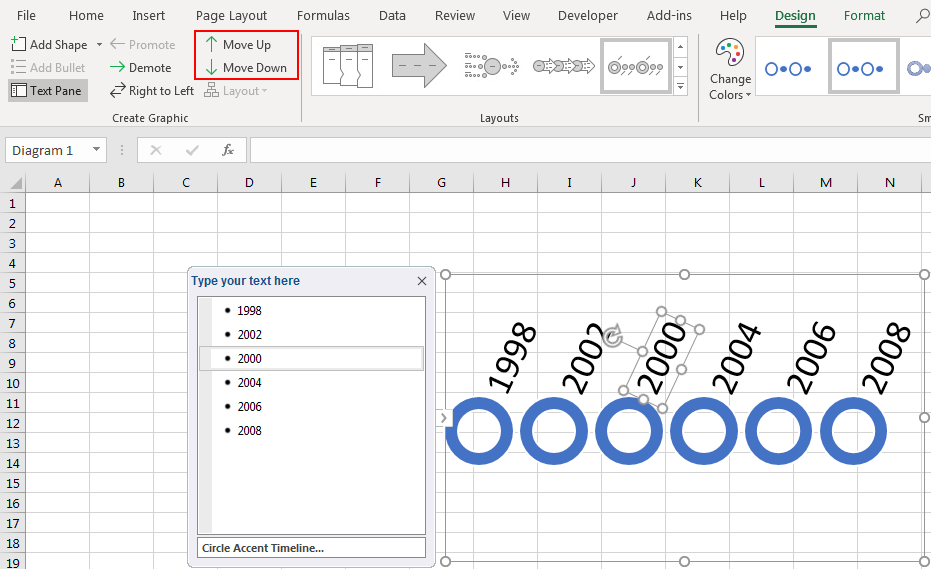Click the Add Shape button

click(x=49, y=45)
